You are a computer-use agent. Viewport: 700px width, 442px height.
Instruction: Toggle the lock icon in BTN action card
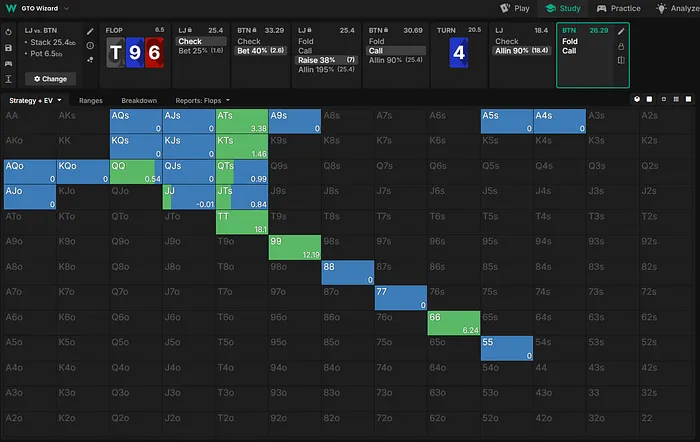click(x=621, y=46)
